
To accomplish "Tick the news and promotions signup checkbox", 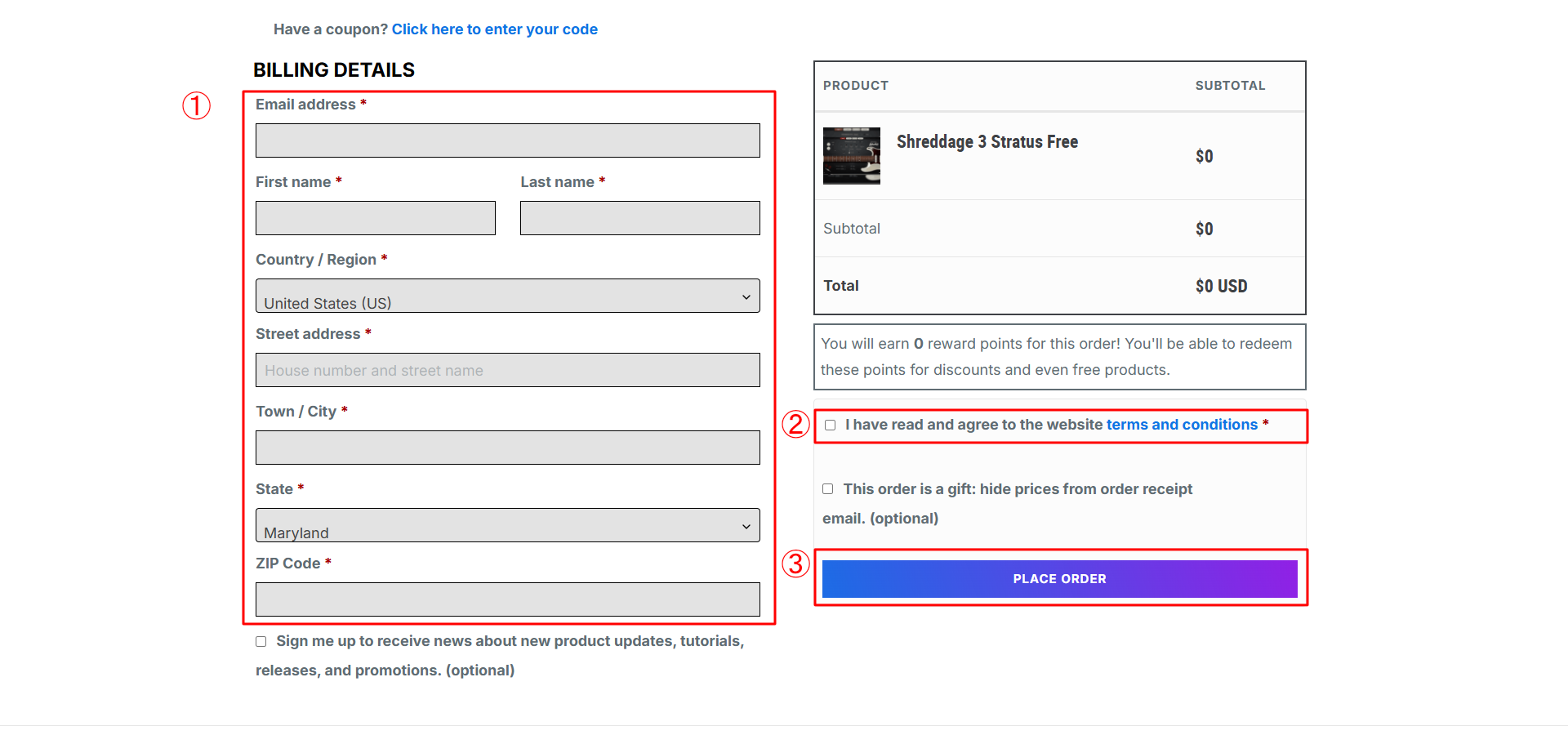I will click(x=261, y=642).
